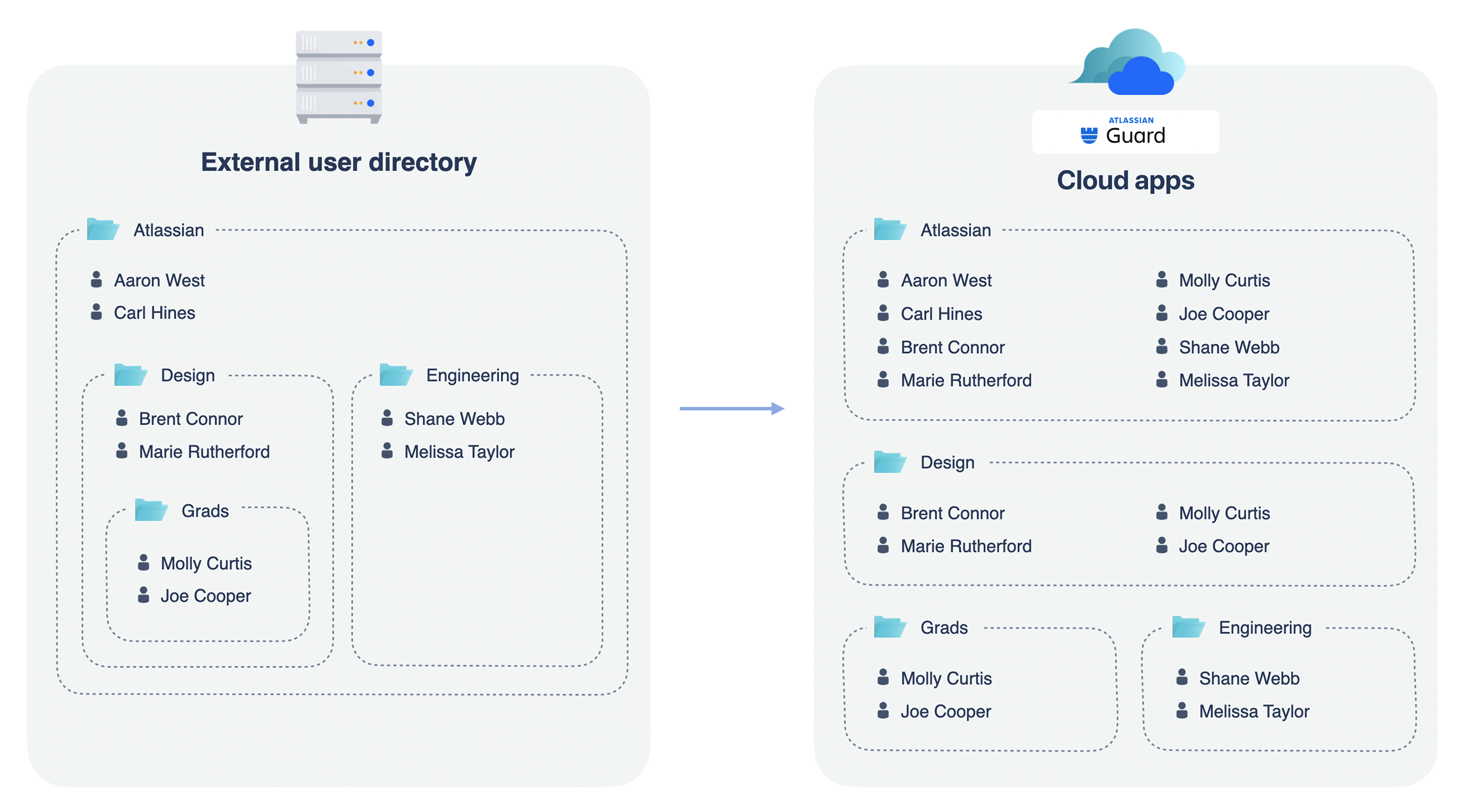Click the cloud icon above Guard
This screenshot has height=812, width=1468.
pyautogui.click(x=1127, y=62)
